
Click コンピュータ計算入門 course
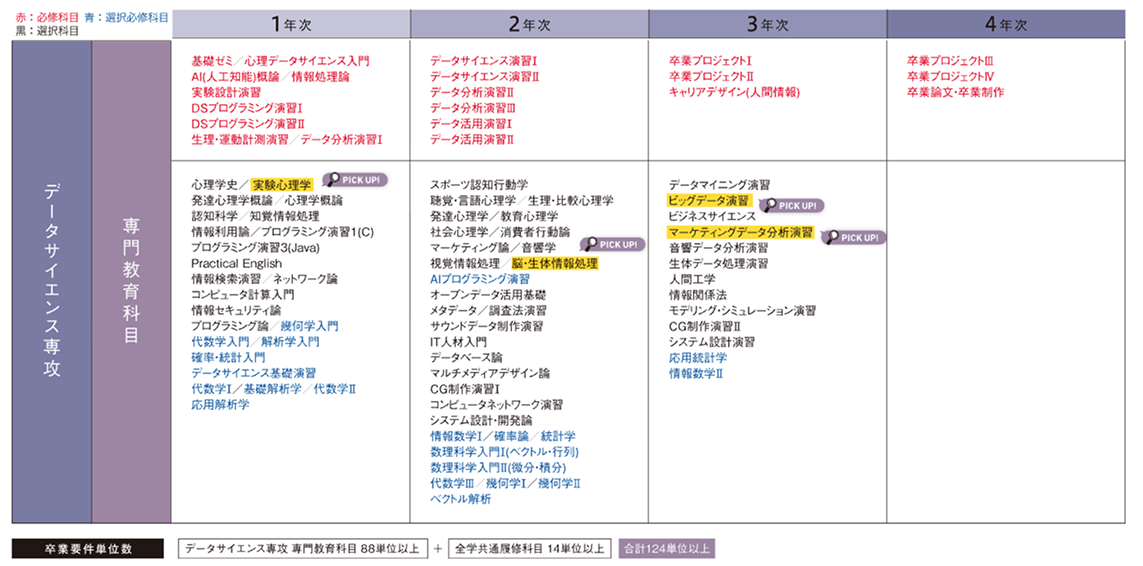tap(243, 295)
